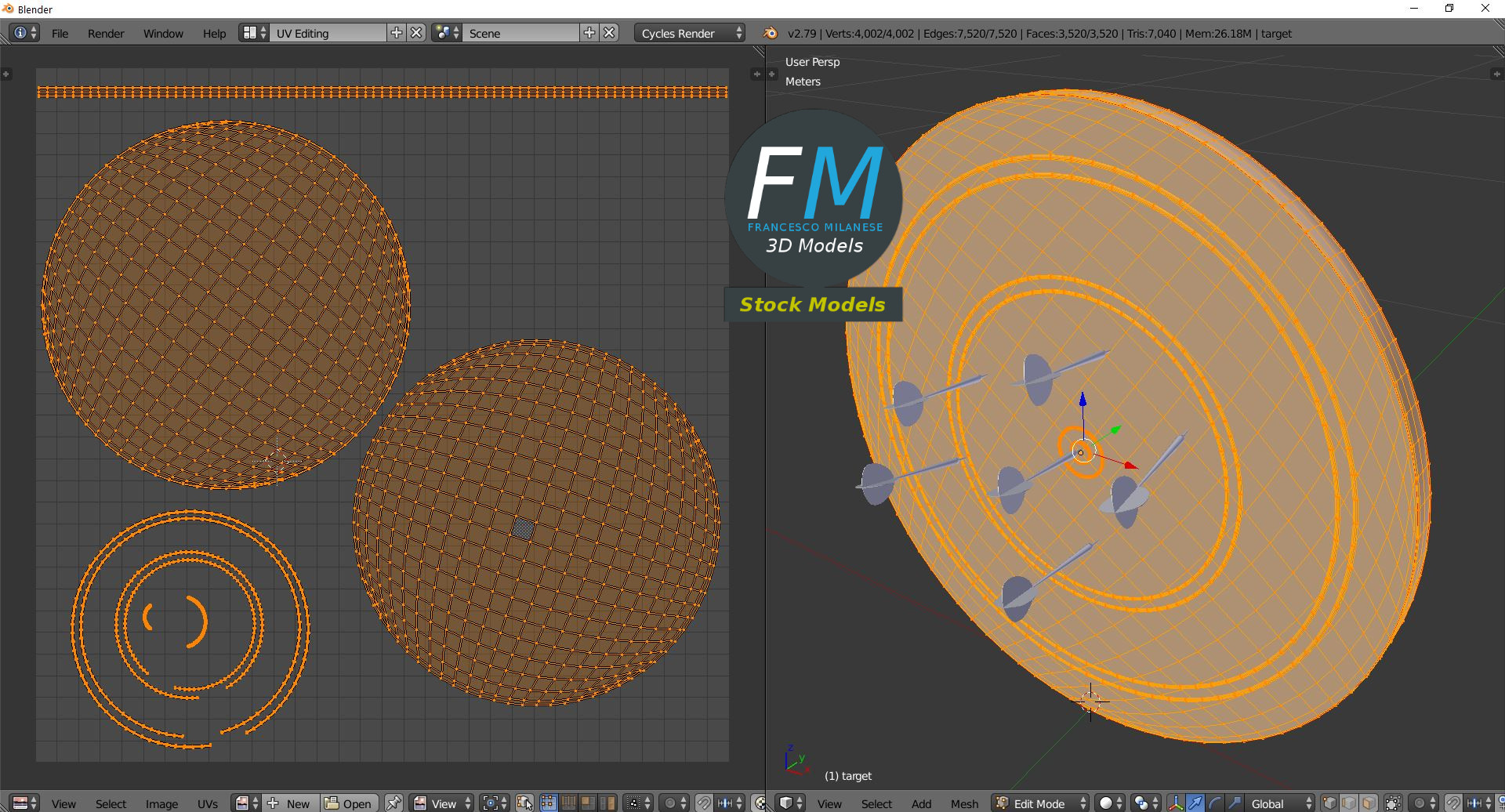Image resolution: width=1505 pixels, height=812 pixels.
Task: Toggle snapping magnet in the UV editor header
Action: [704, 803]
